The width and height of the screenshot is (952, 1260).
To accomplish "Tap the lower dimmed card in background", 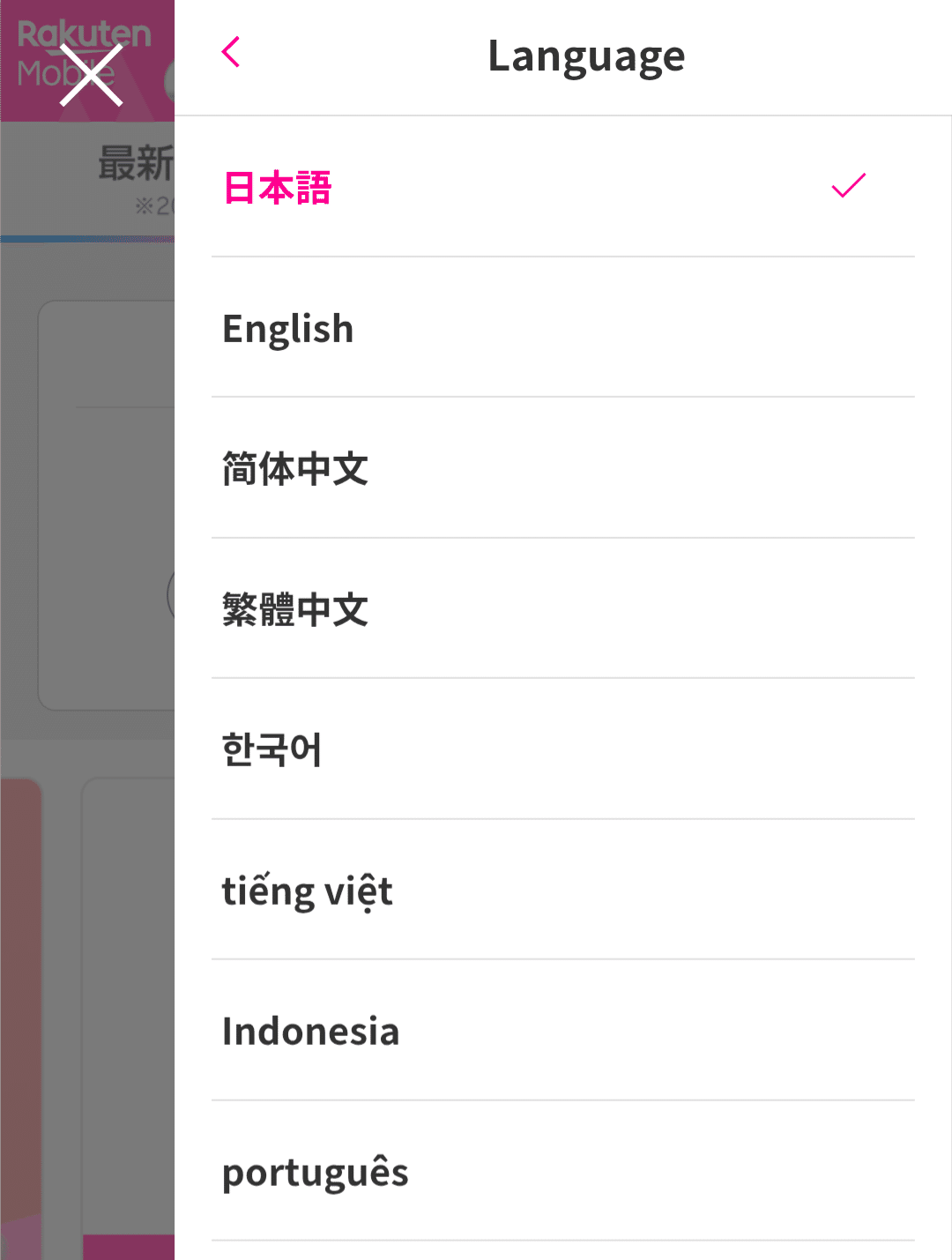I will point(128,996).
